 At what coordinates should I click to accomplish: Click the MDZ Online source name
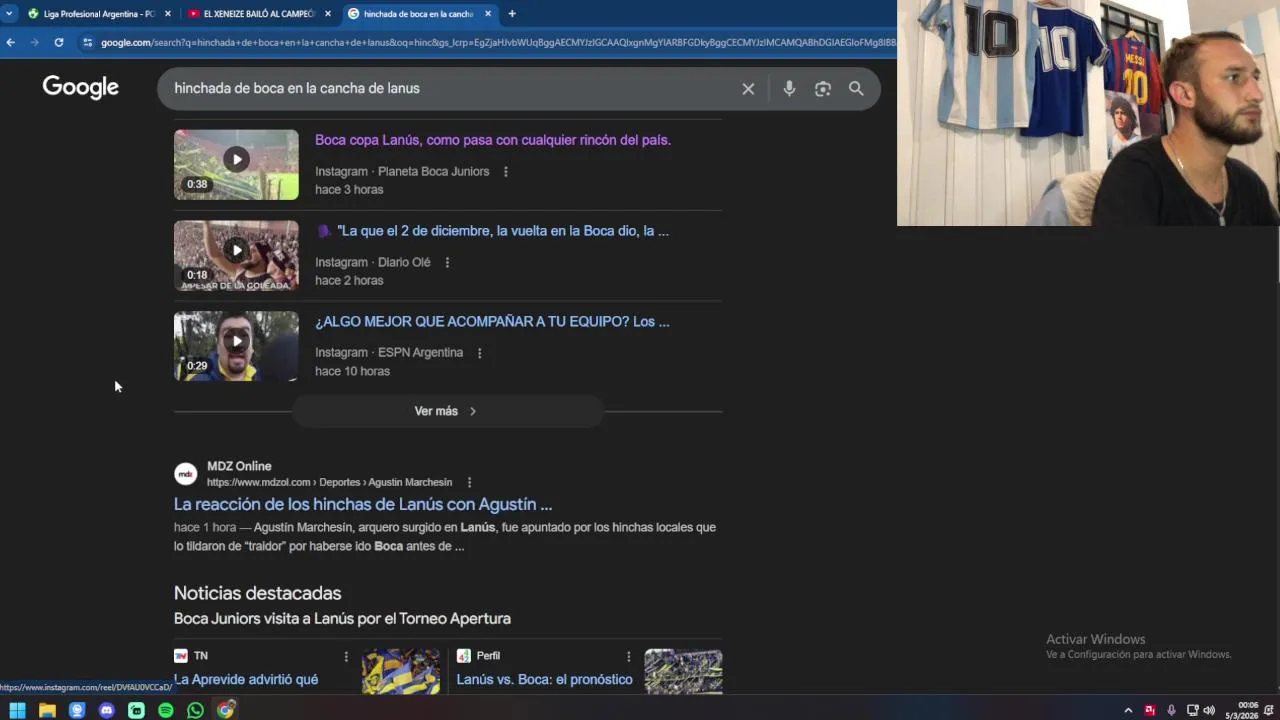pos(239,466)
